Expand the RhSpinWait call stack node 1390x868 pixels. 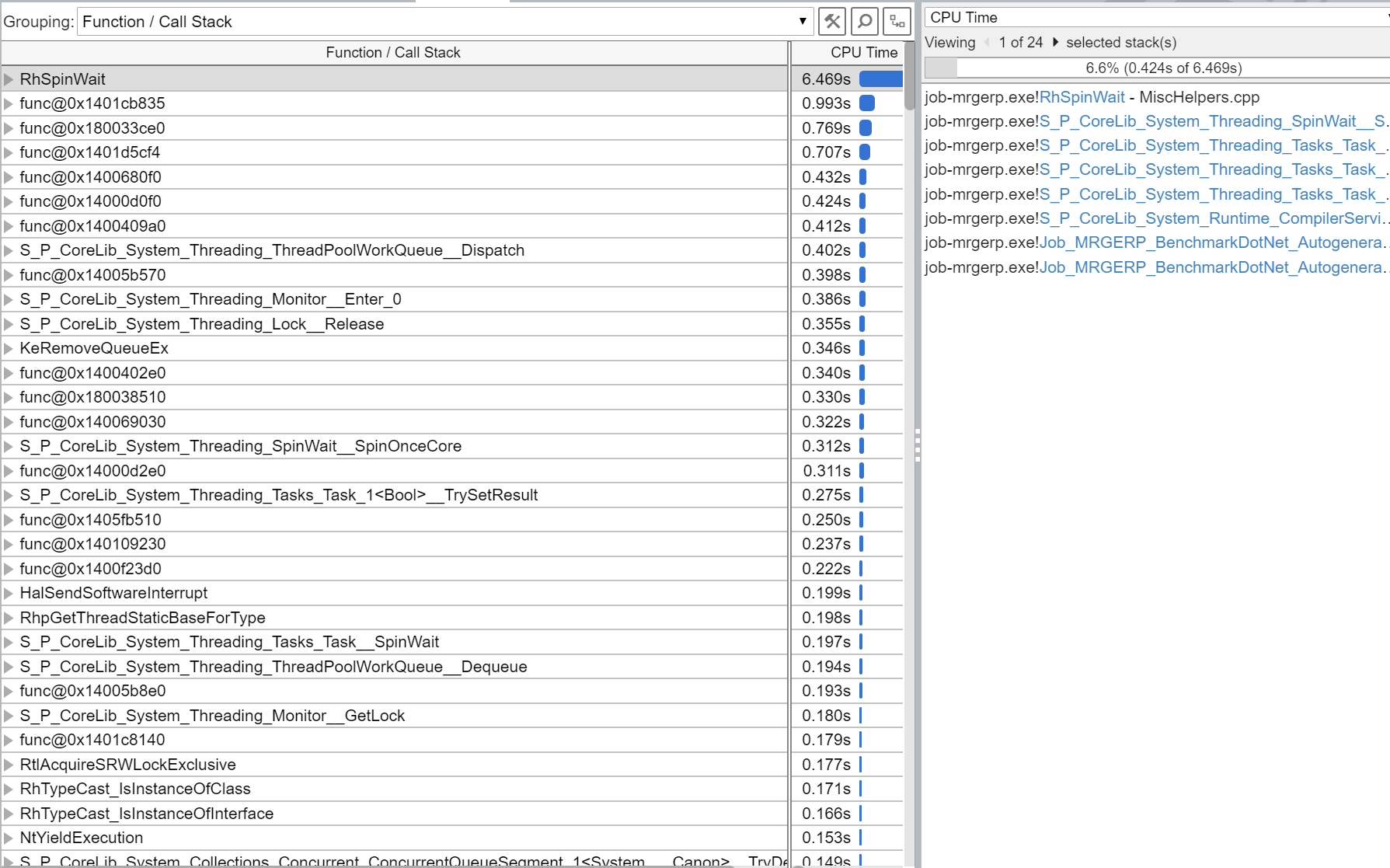click(9, 78)
